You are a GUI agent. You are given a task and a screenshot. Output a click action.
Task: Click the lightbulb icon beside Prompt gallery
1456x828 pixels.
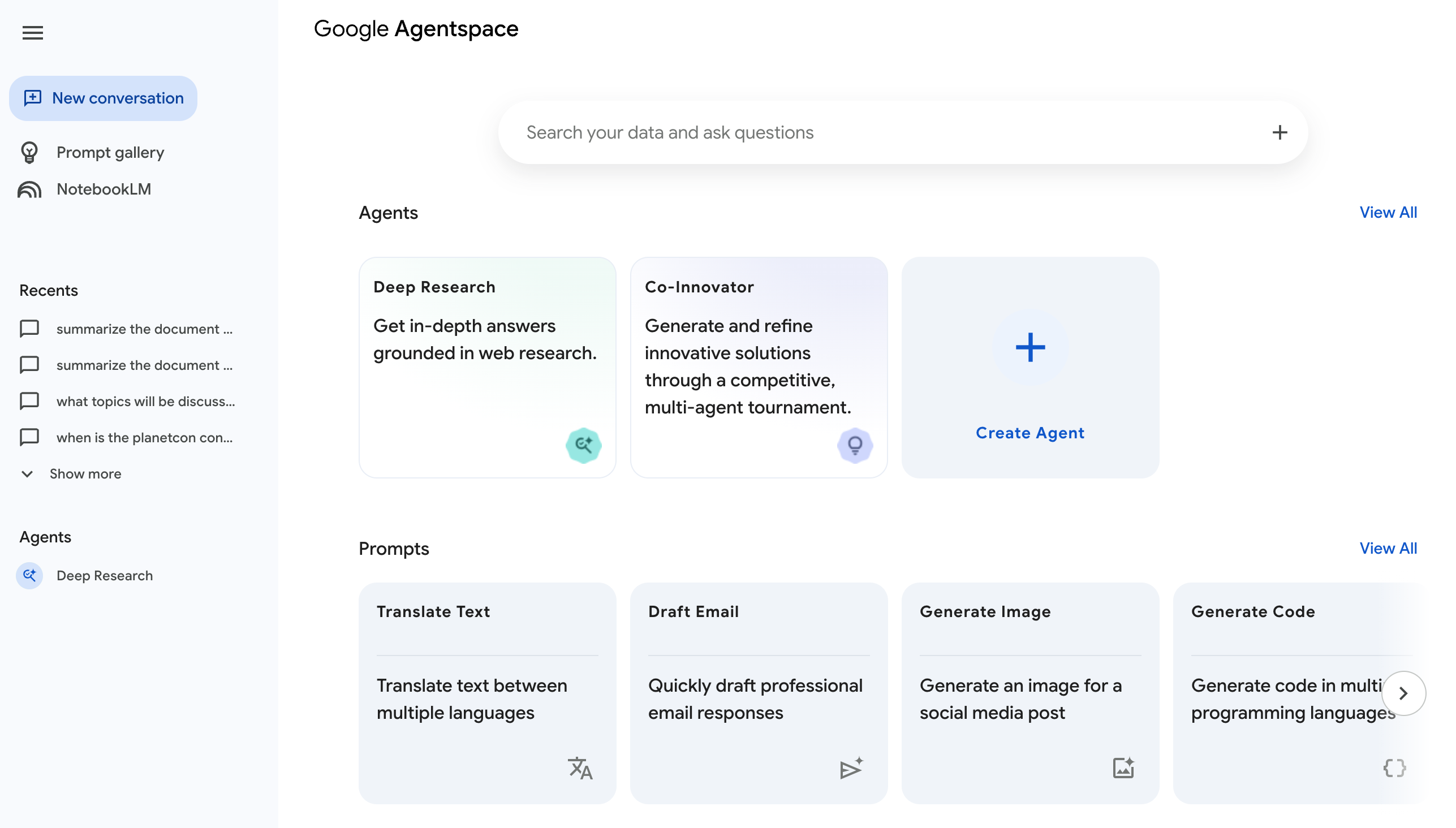(x=29, y=152)
